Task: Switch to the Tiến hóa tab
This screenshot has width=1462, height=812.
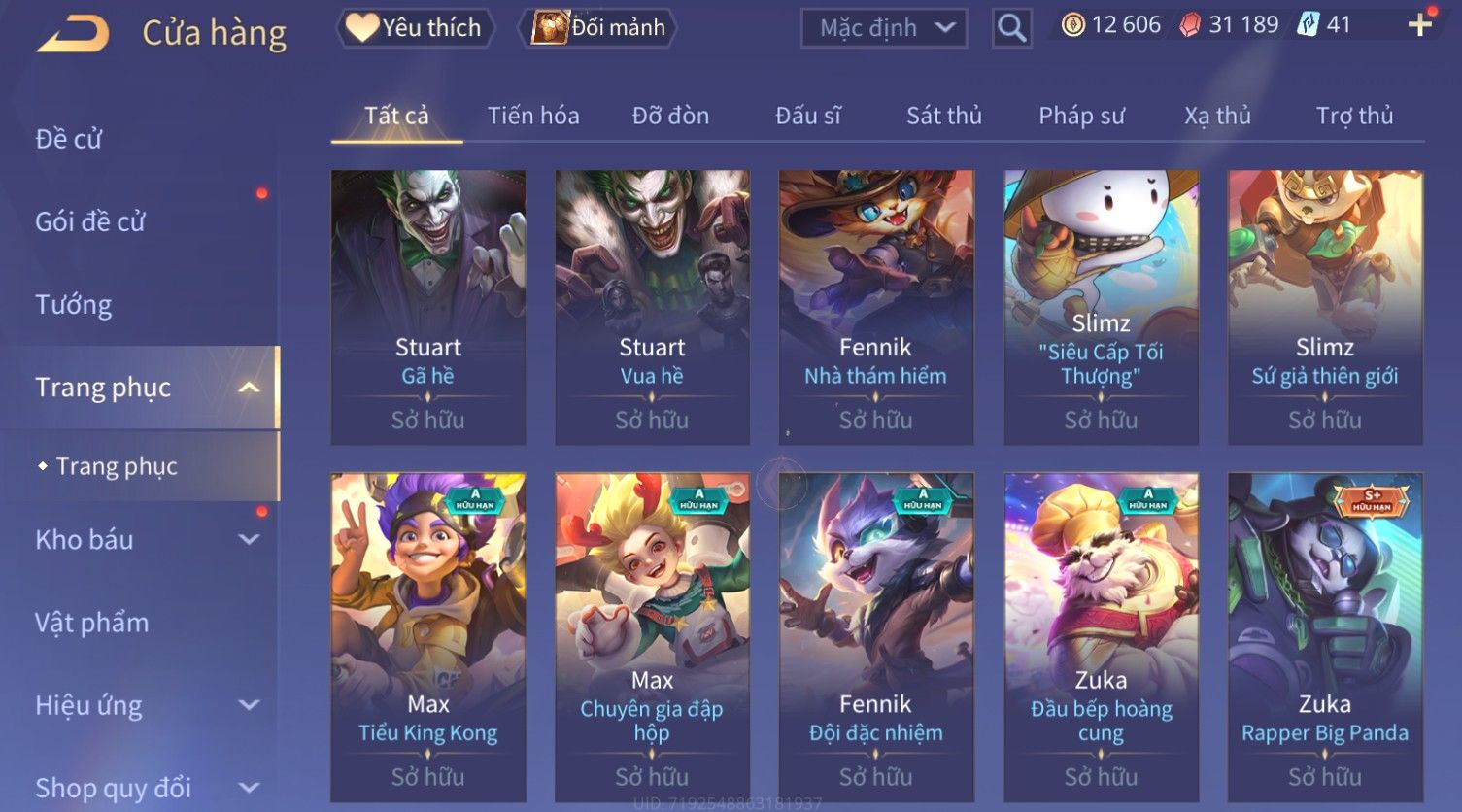Action: pyautogui.click(x=533, y=116)
